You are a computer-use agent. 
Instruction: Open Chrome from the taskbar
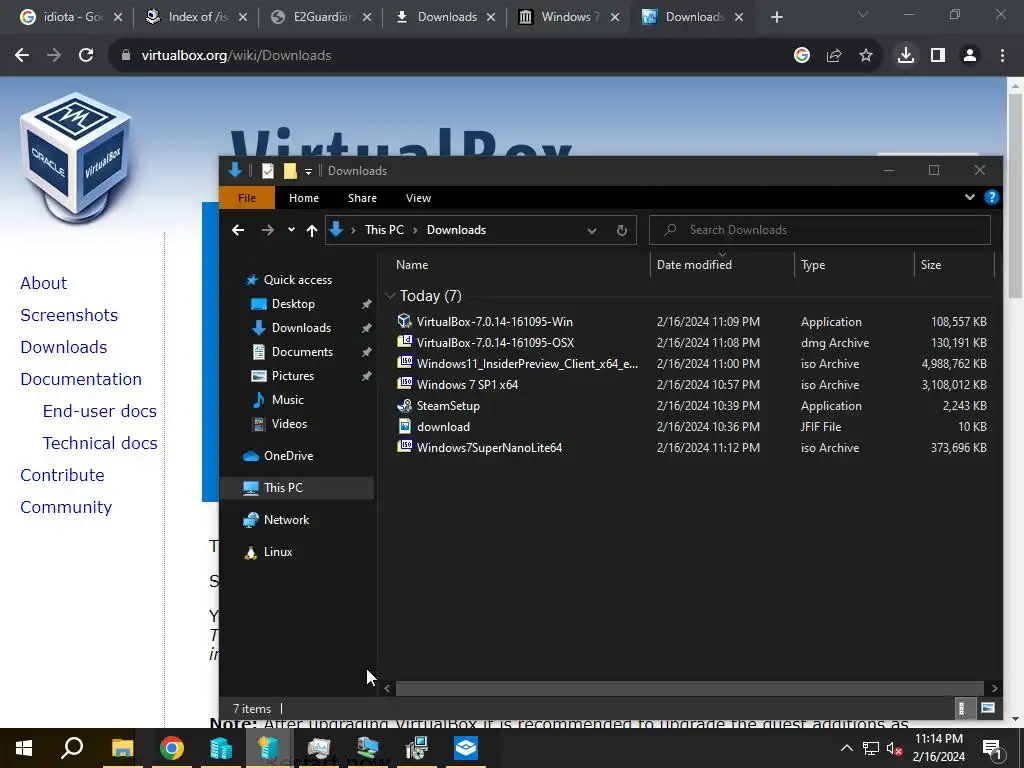[172, 748]
